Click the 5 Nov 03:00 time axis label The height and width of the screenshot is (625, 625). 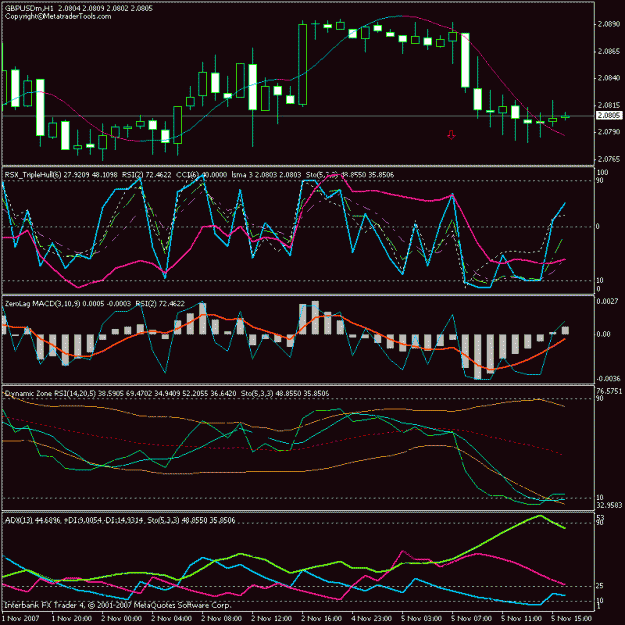[x=422, y=618]
